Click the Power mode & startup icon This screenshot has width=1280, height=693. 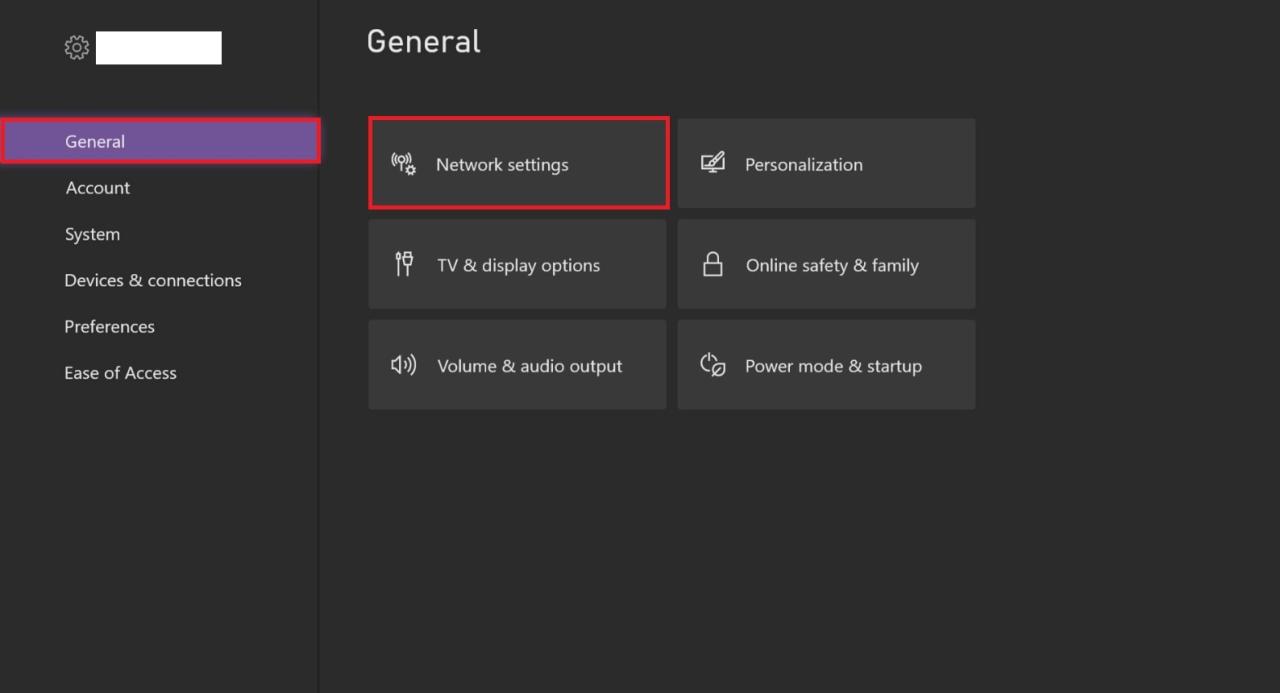click(x=712, y=364)
